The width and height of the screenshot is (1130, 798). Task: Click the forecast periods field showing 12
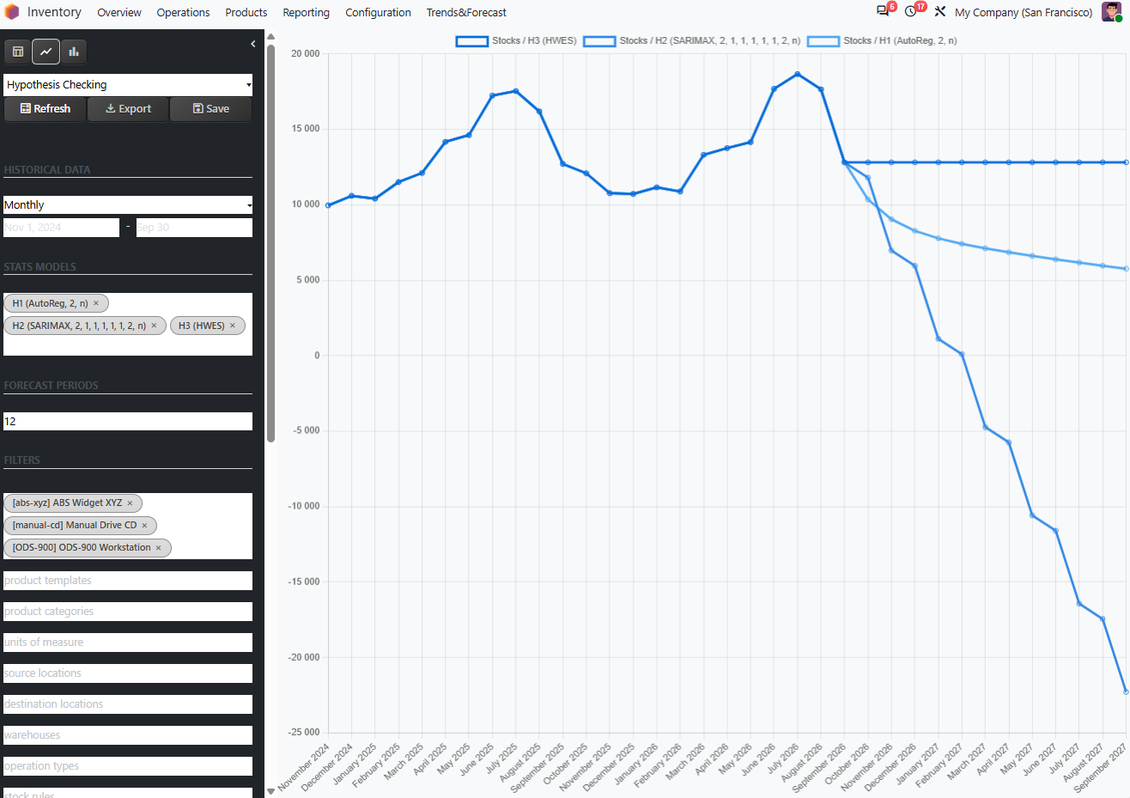[128, 421]
